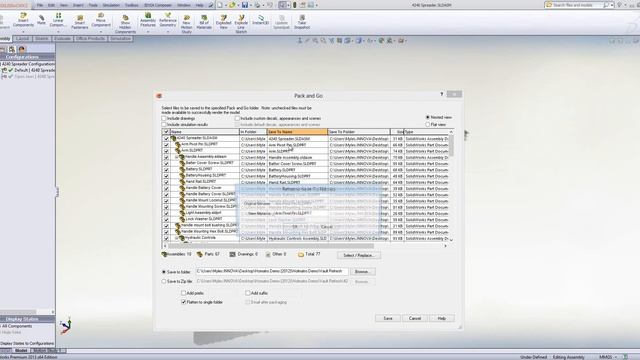Screen dimensions: 640x360
Task: Switch to the Office Products tab
Action: (91, 39)
